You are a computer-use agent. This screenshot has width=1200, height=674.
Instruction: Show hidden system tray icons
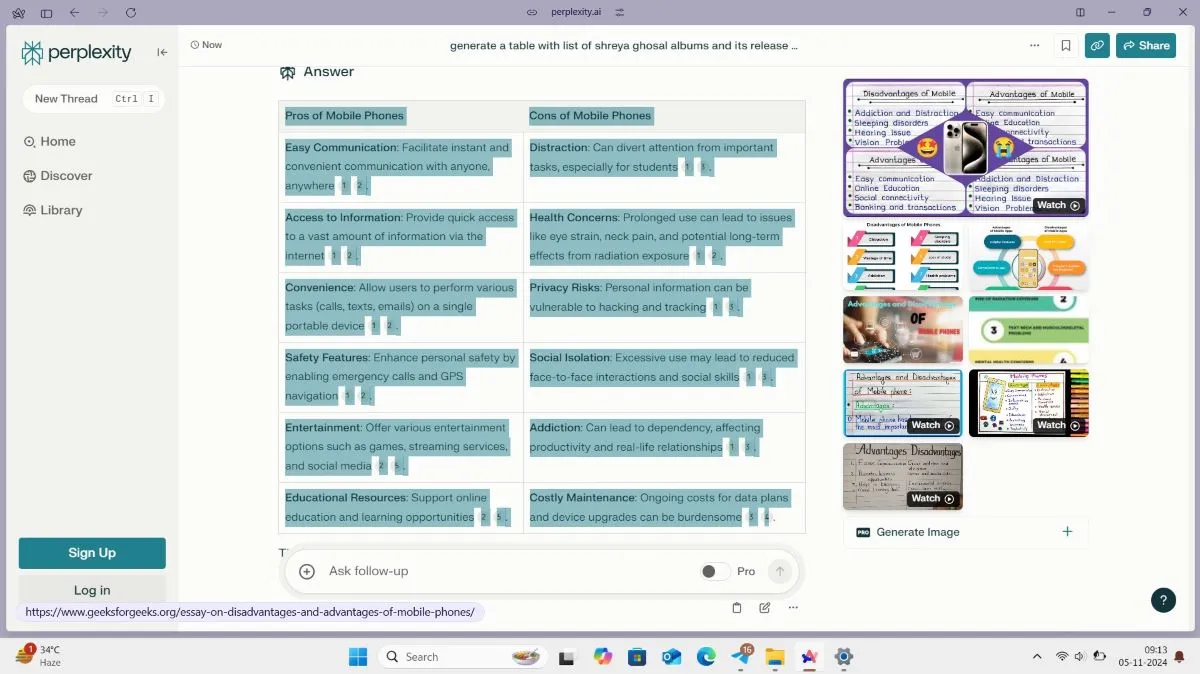1036,657
